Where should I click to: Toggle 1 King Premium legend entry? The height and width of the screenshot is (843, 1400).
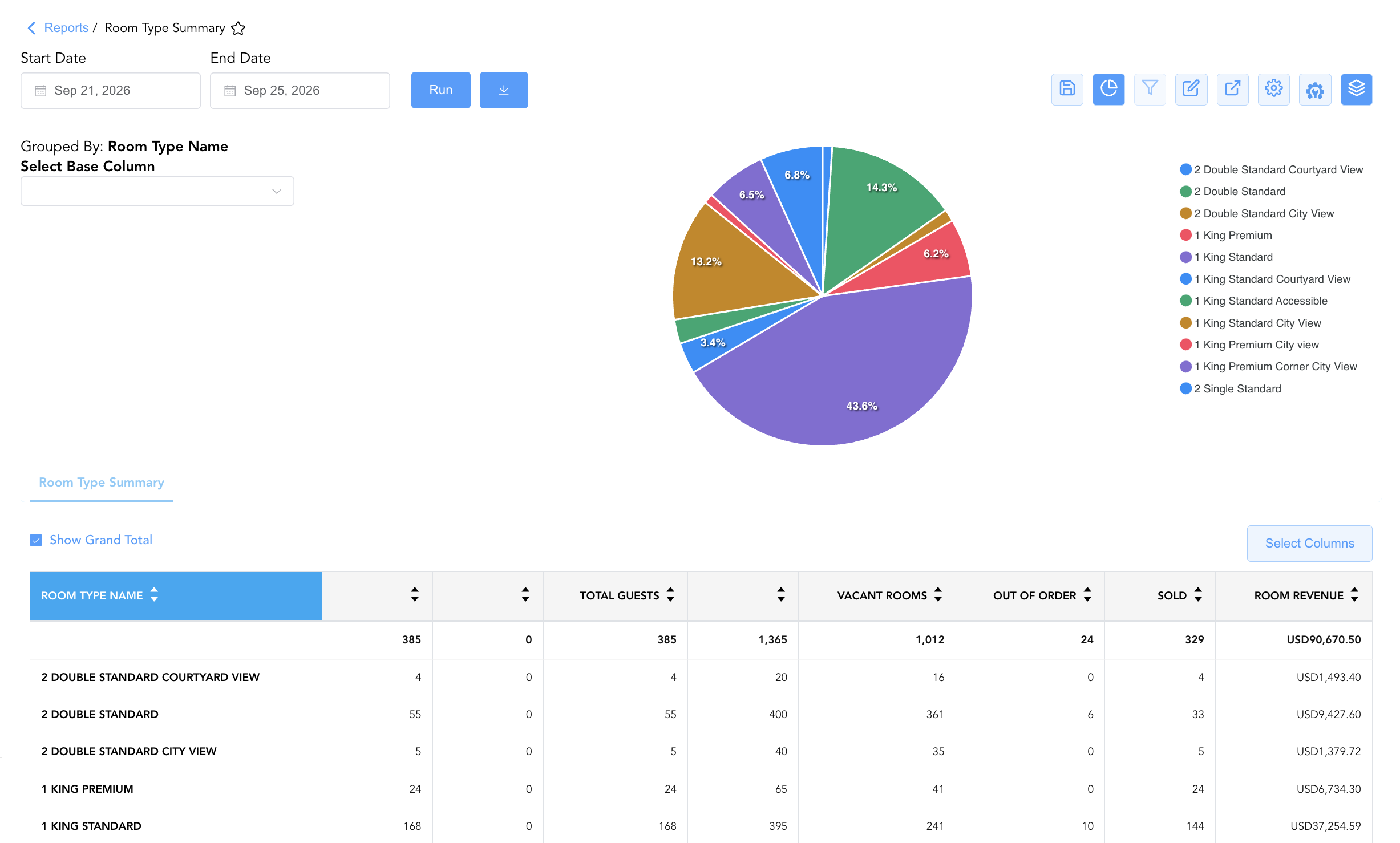click(1226, 235)
